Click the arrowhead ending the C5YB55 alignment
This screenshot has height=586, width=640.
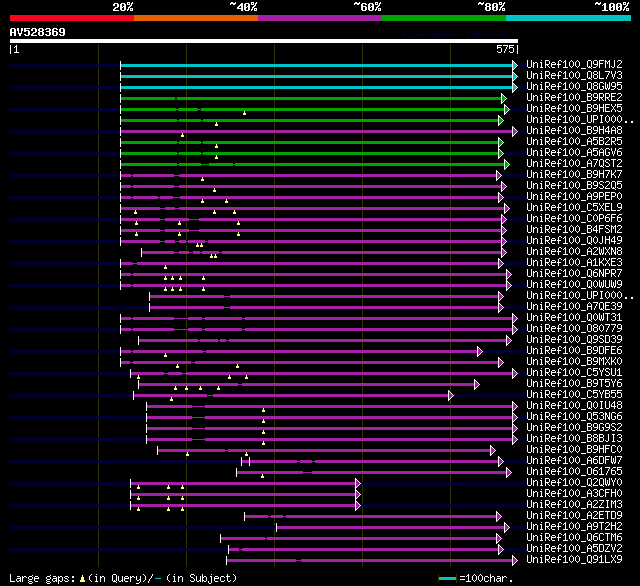coord(451,395)
